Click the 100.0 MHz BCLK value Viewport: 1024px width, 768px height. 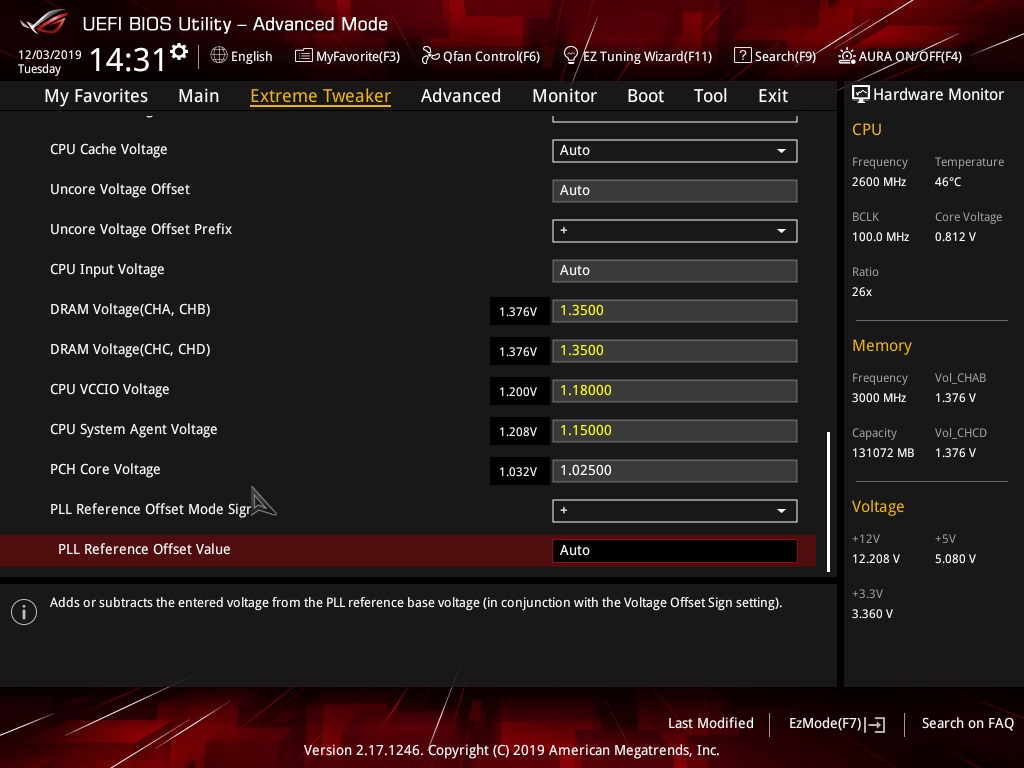tap(880, 237)
